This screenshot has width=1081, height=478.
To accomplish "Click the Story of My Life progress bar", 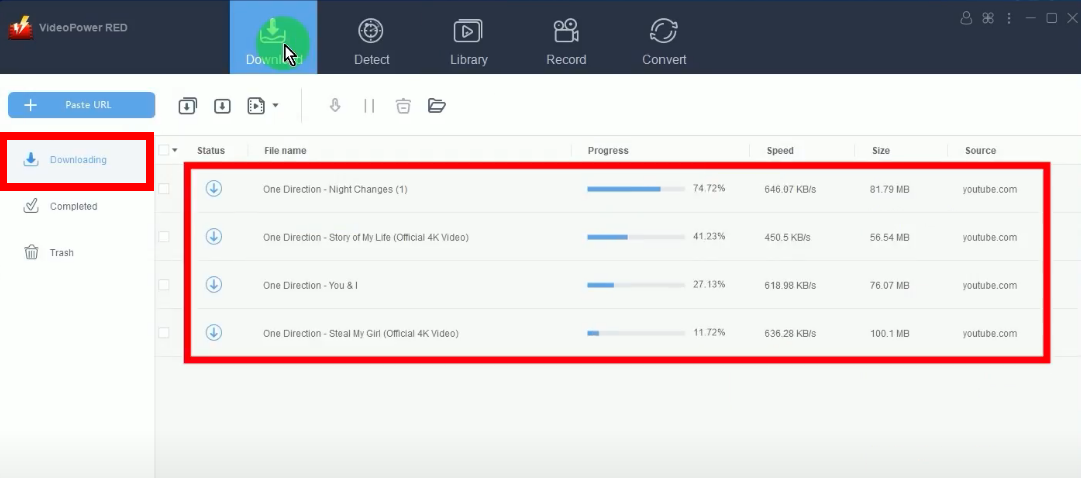I will tap(636, 237).
